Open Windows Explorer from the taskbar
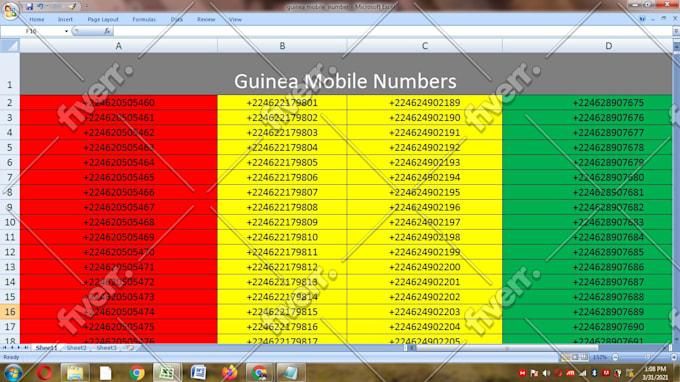 tap(75, 373)
